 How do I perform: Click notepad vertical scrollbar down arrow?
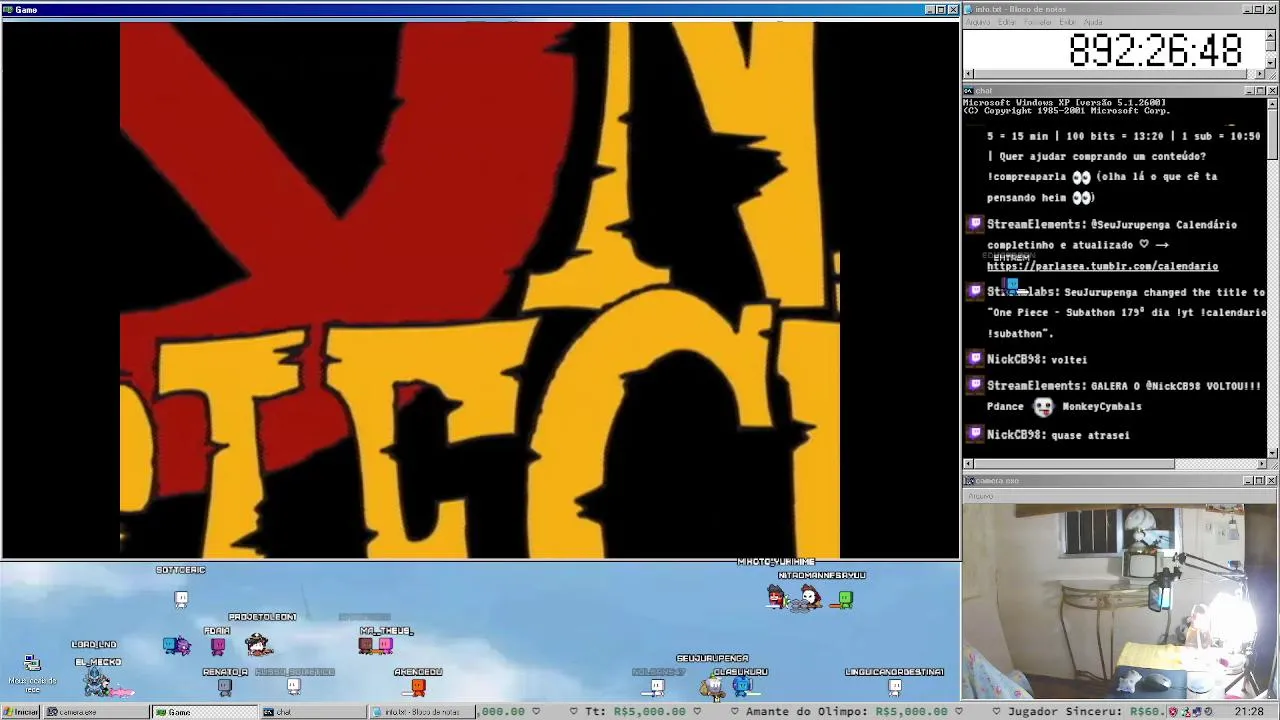(1272, 63)
